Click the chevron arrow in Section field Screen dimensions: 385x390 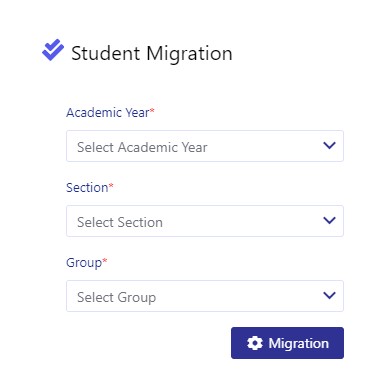pos(329,220)
